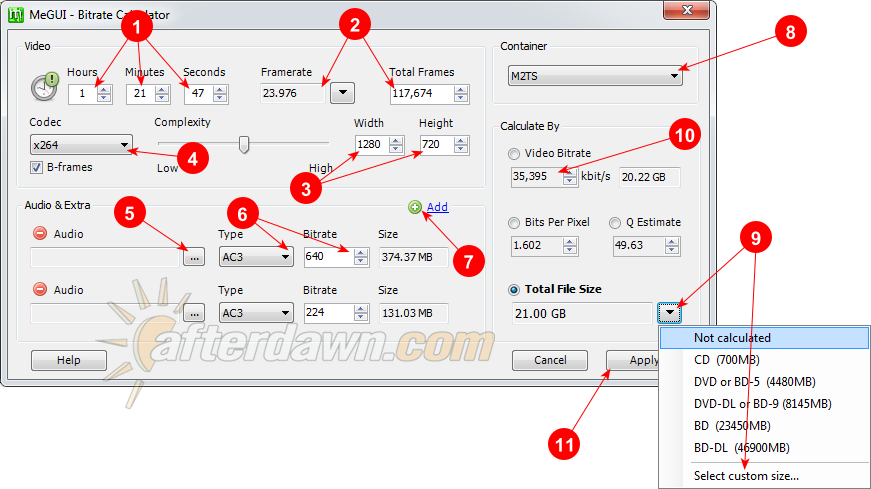Click the second audio Bitrate 224 field
The width and height of the screenshot is (871, 489).
[328, 312]
